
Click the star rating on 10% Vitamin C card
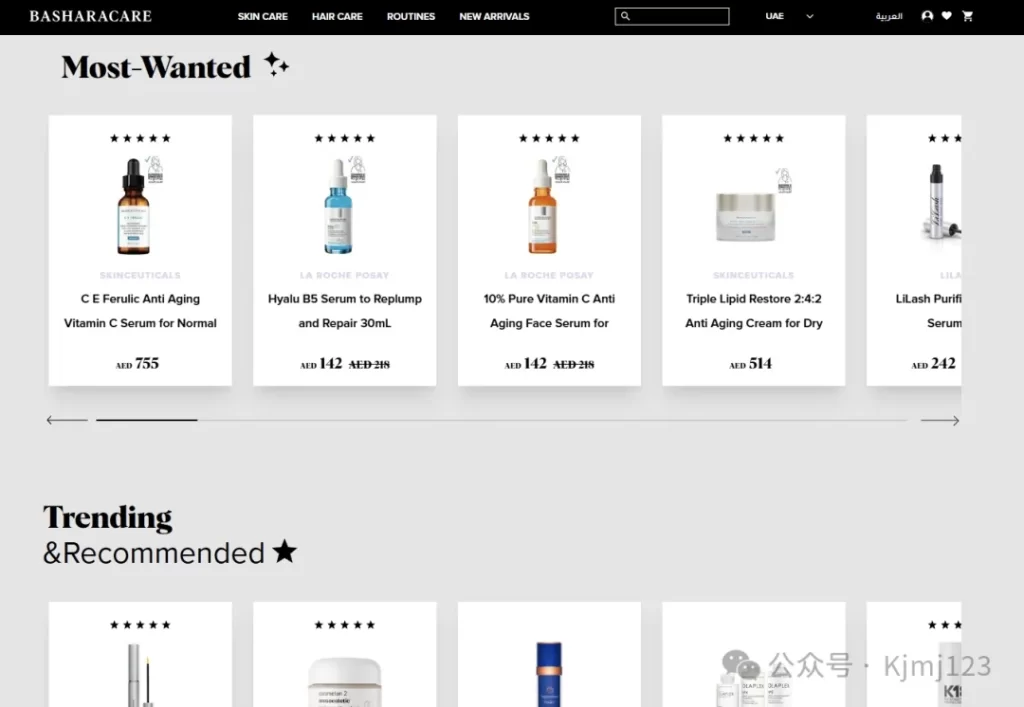(x=549, y=138)
